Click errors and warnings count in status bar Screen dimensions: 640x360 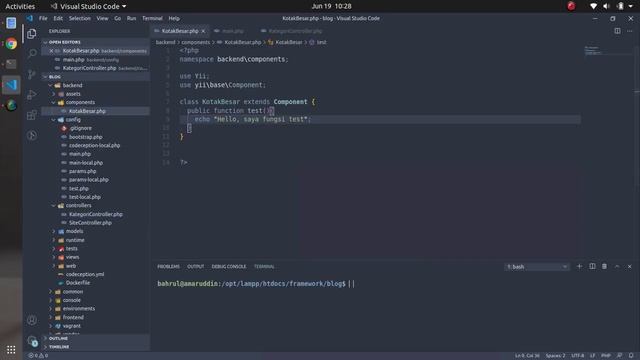[38, 356]
